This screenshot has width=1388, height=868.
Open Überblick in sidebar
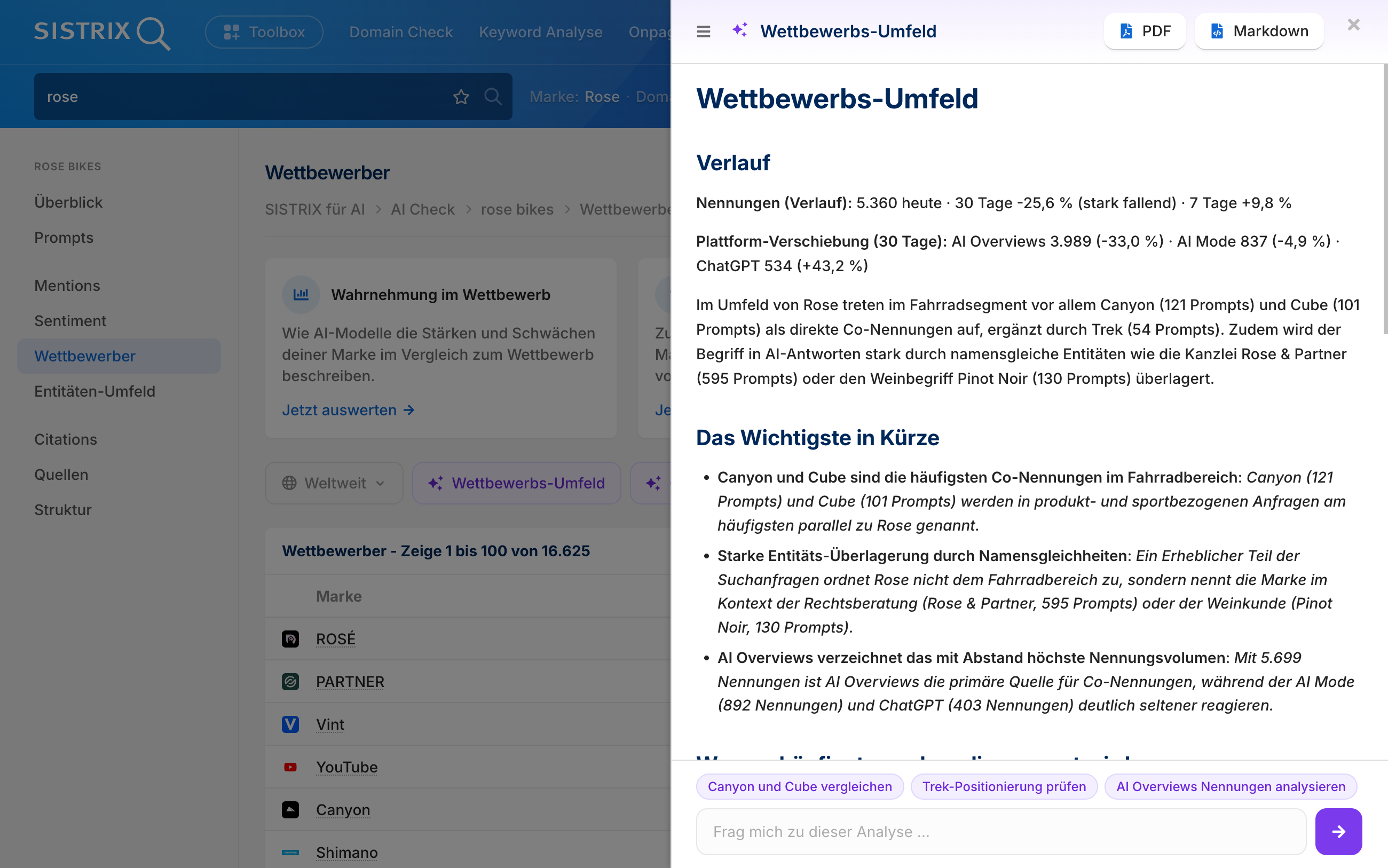[x=68, y=202]
